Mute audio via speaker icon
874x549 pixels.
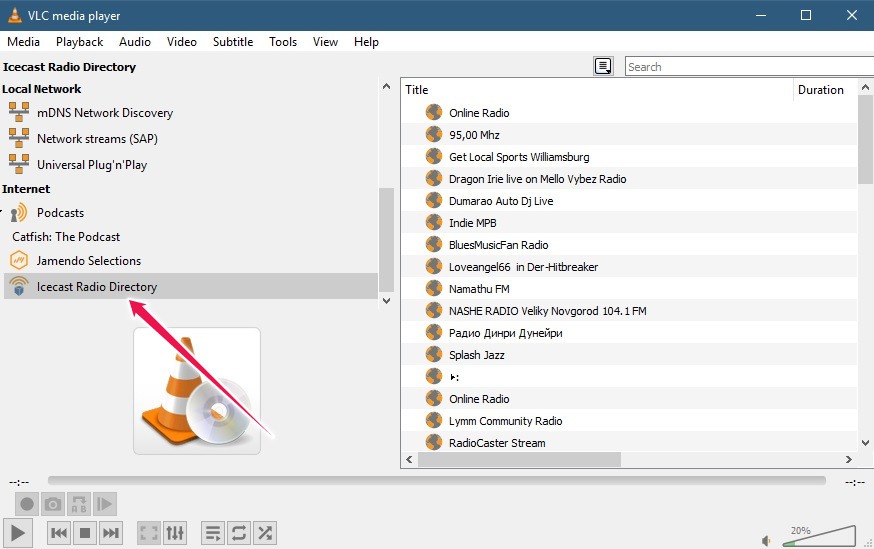coord(767,541)
